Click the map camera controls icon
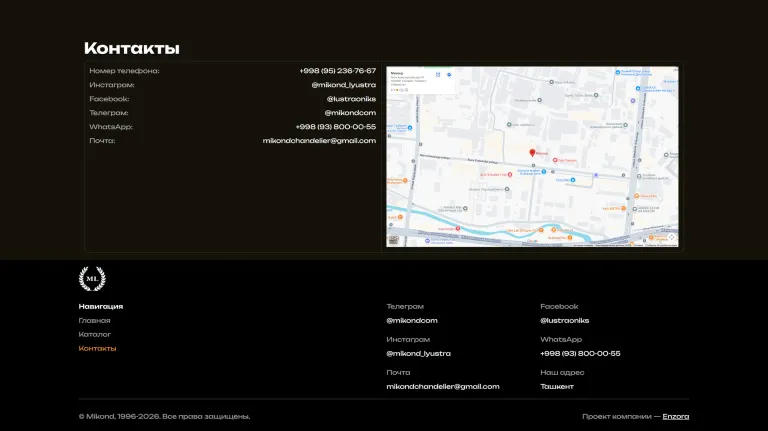Viewport: 768px width, 431px height. [x=671, y=237]
